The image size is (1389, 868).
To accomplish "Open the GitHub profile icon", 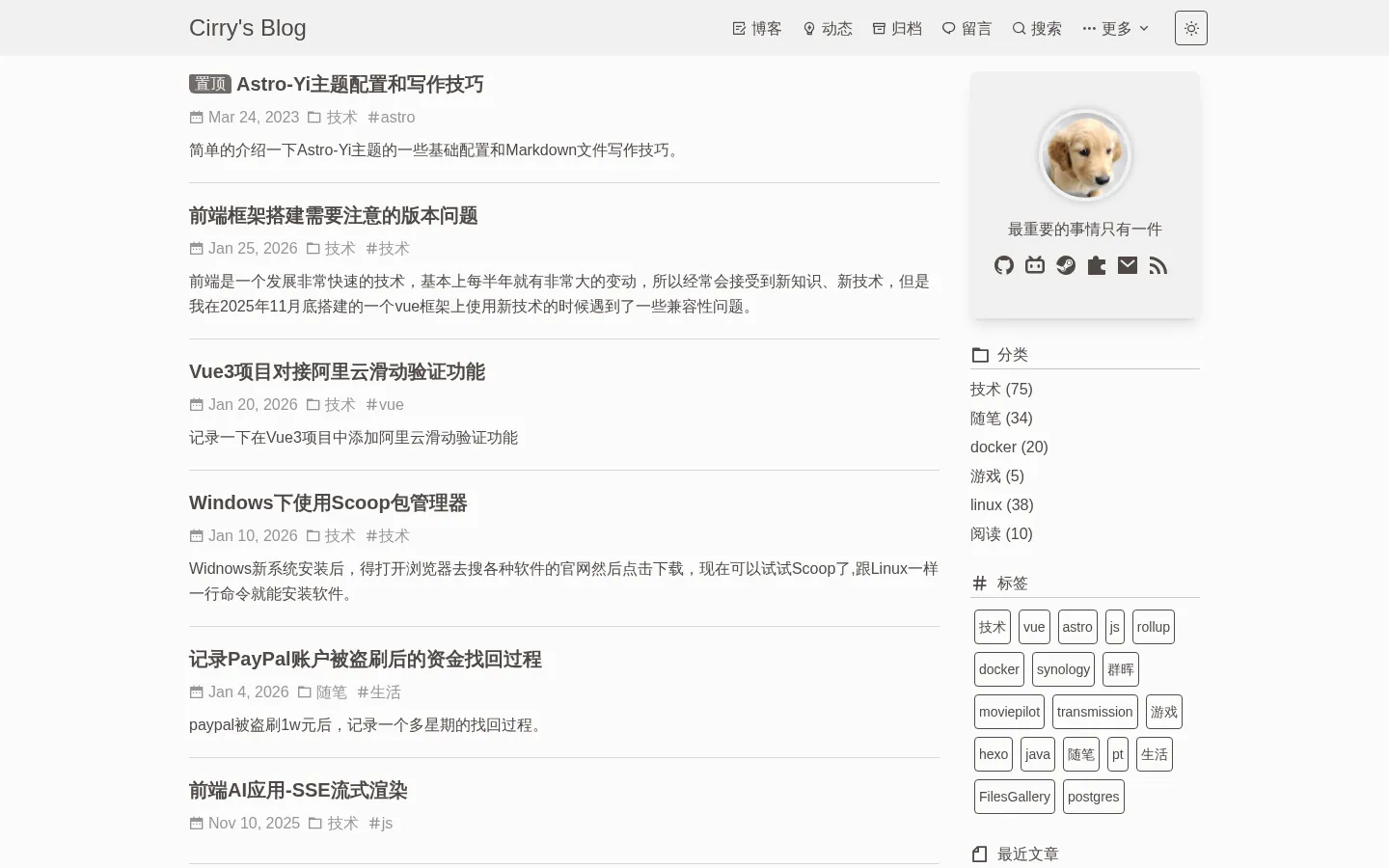I will [1004, 265].
